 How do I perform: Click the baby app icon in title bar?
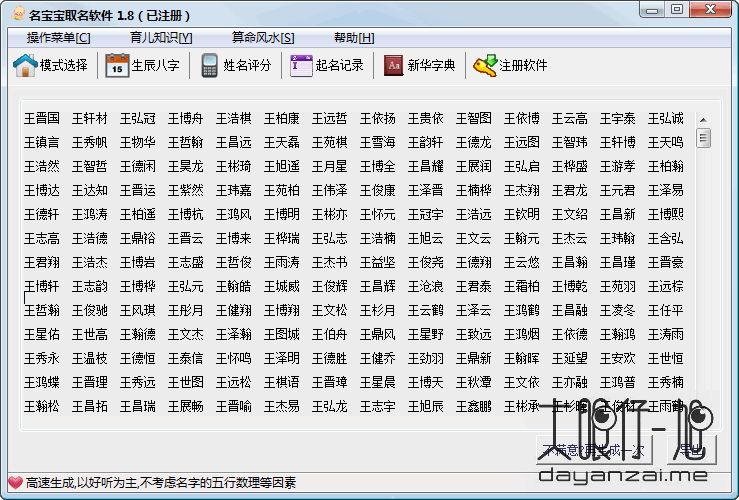[18, 14]
